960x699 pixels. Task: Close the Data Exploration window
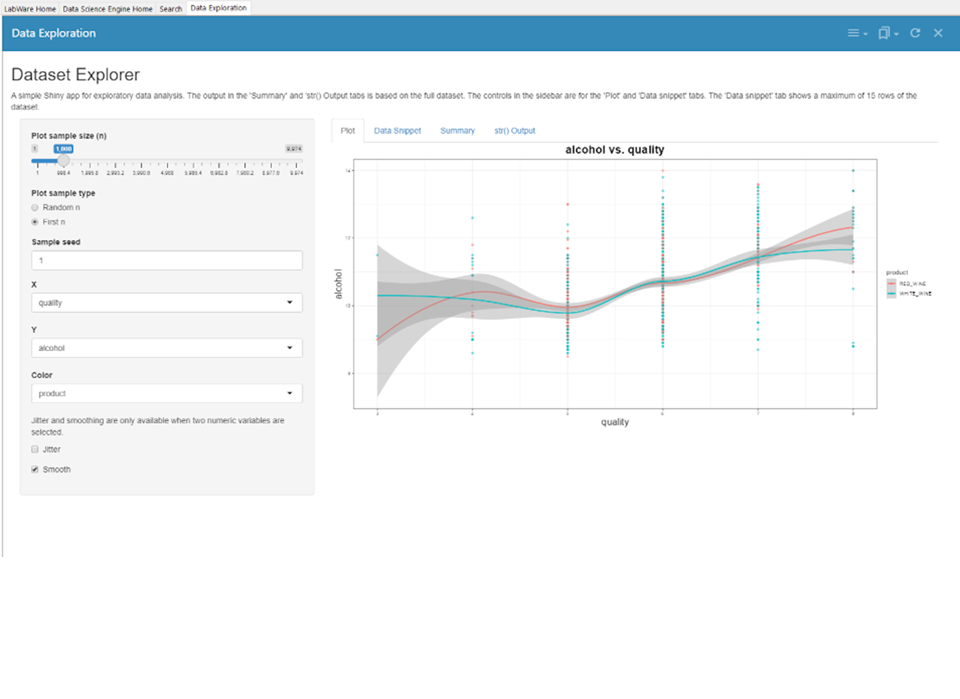pyautogui.click(x=938, y=32)
